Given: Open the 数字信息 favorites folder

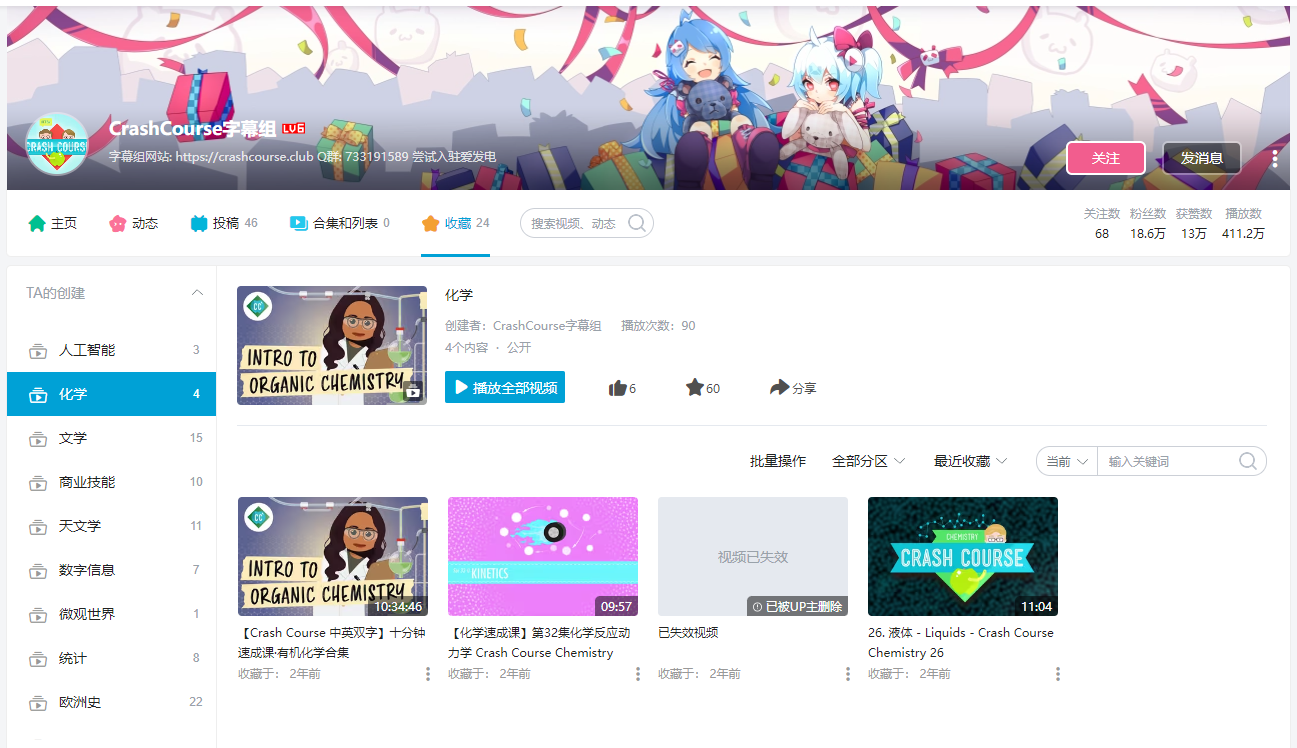Looking at the screenshot, I should 111,570.
